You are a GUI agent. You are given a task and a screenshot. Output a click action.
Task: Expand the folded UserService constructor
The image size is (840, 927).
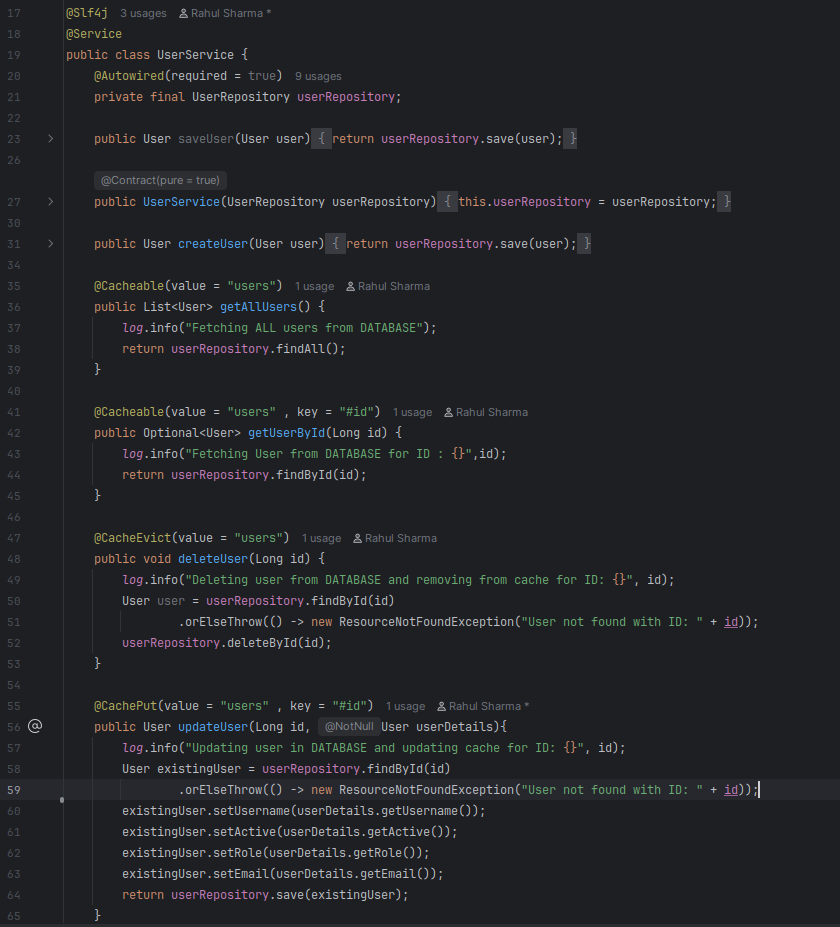[50, 201]
